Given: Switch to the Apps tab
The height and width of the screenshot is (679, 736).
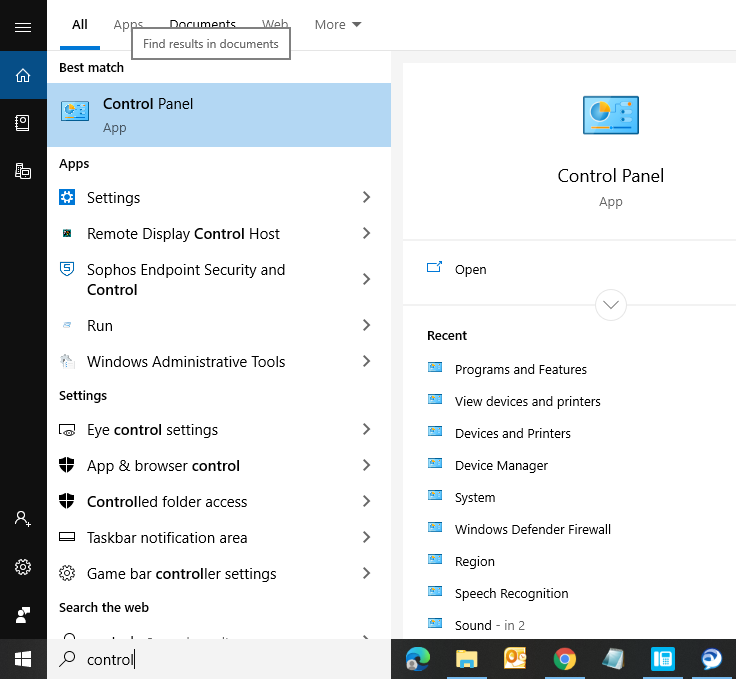Looking at the screenshot, I should tap(128, 23).
